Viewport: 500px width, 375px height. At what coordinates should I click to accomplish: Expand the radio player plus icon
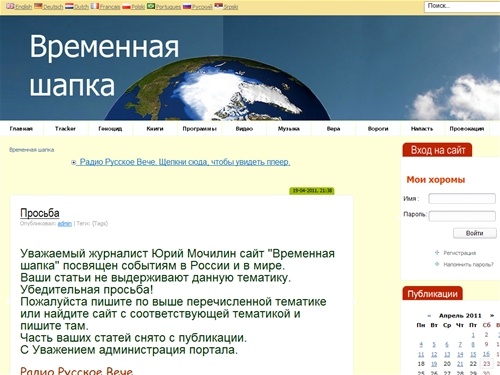(x=73, y=162)
